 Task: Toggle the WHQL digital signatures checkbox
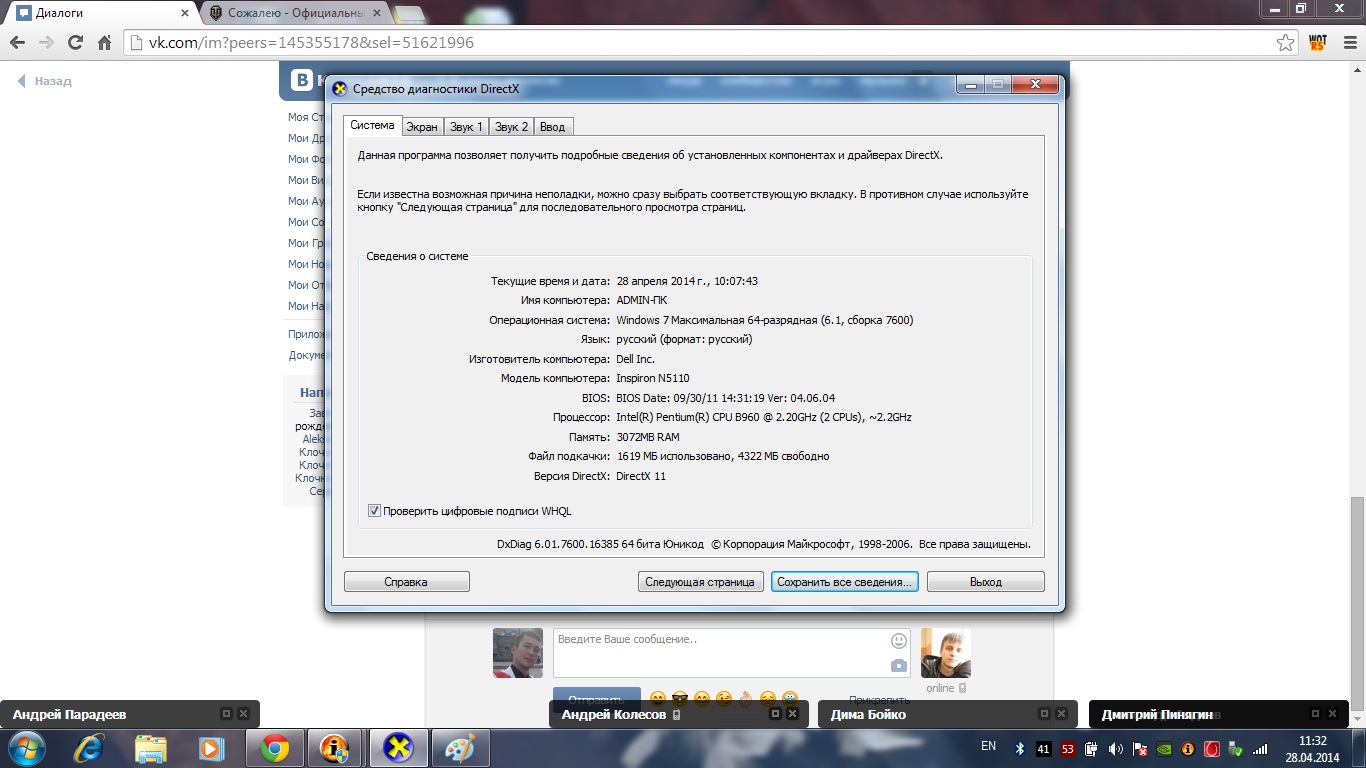375,511
